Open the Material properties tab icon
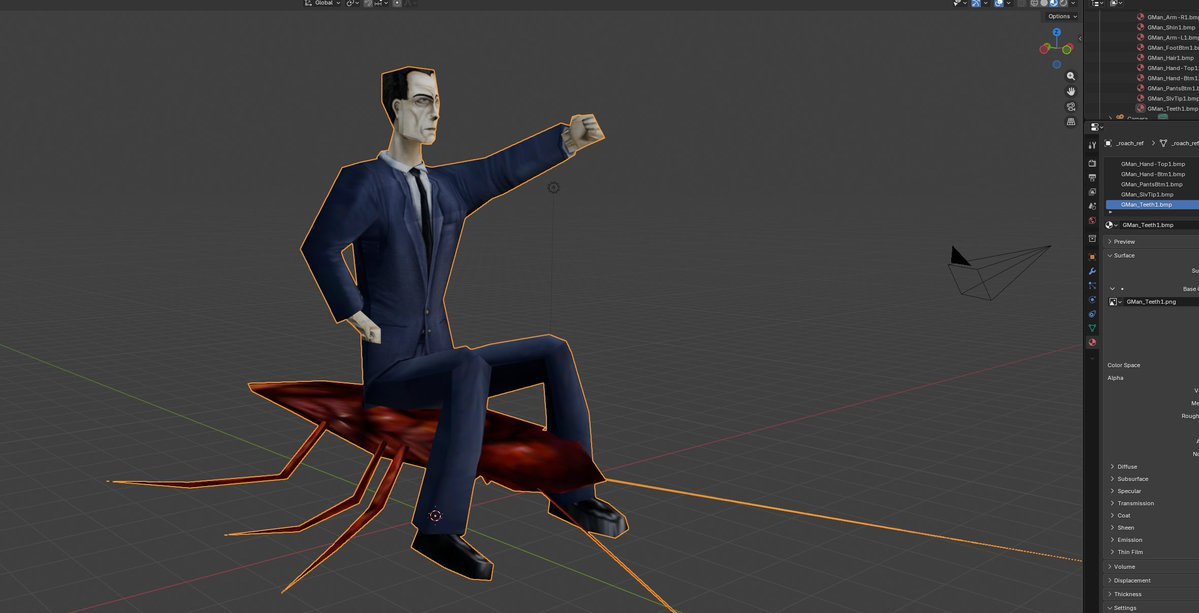The height and width of the screenshot is (613, 1199). pyautogui.click(x=1092, y=342)
